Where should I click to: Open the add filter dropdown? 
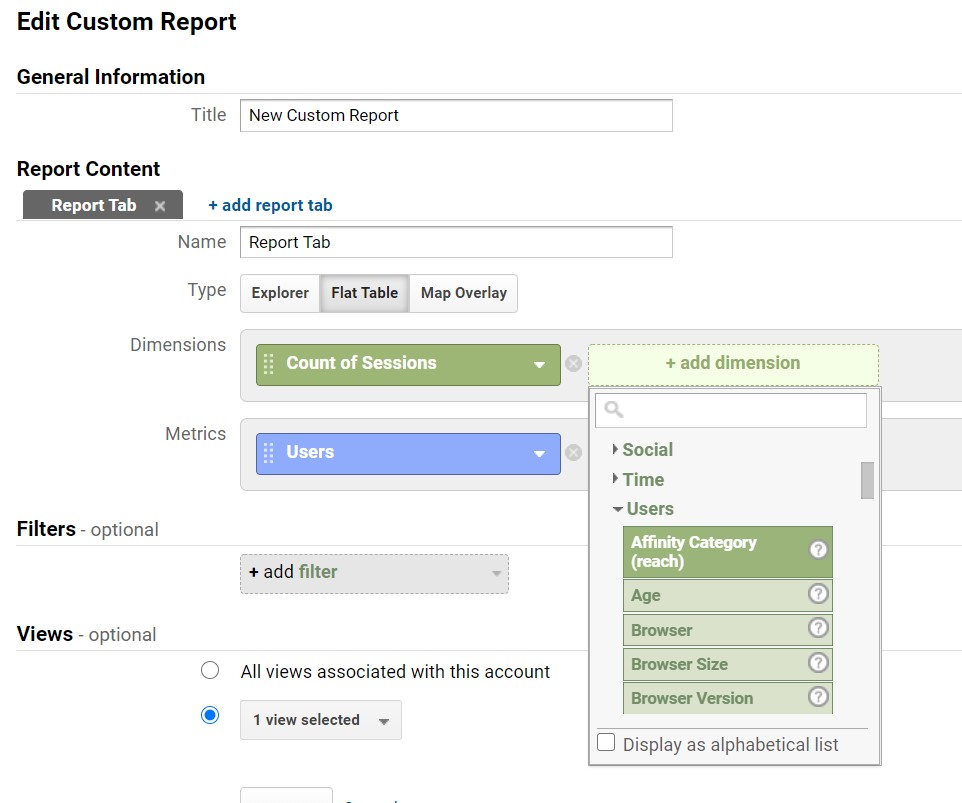pyautogui.click(x=374, y=573)
